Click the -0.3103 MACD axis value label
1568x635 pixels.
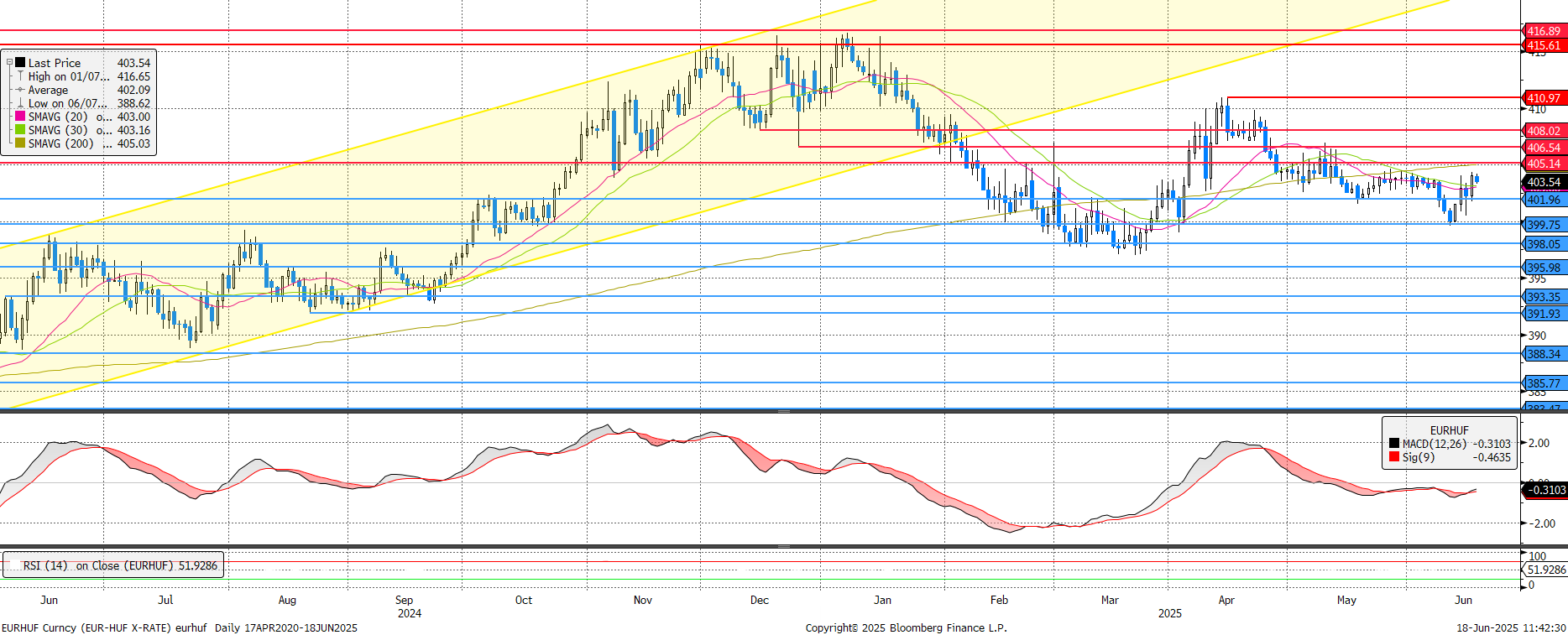[x=1545, y=490]
